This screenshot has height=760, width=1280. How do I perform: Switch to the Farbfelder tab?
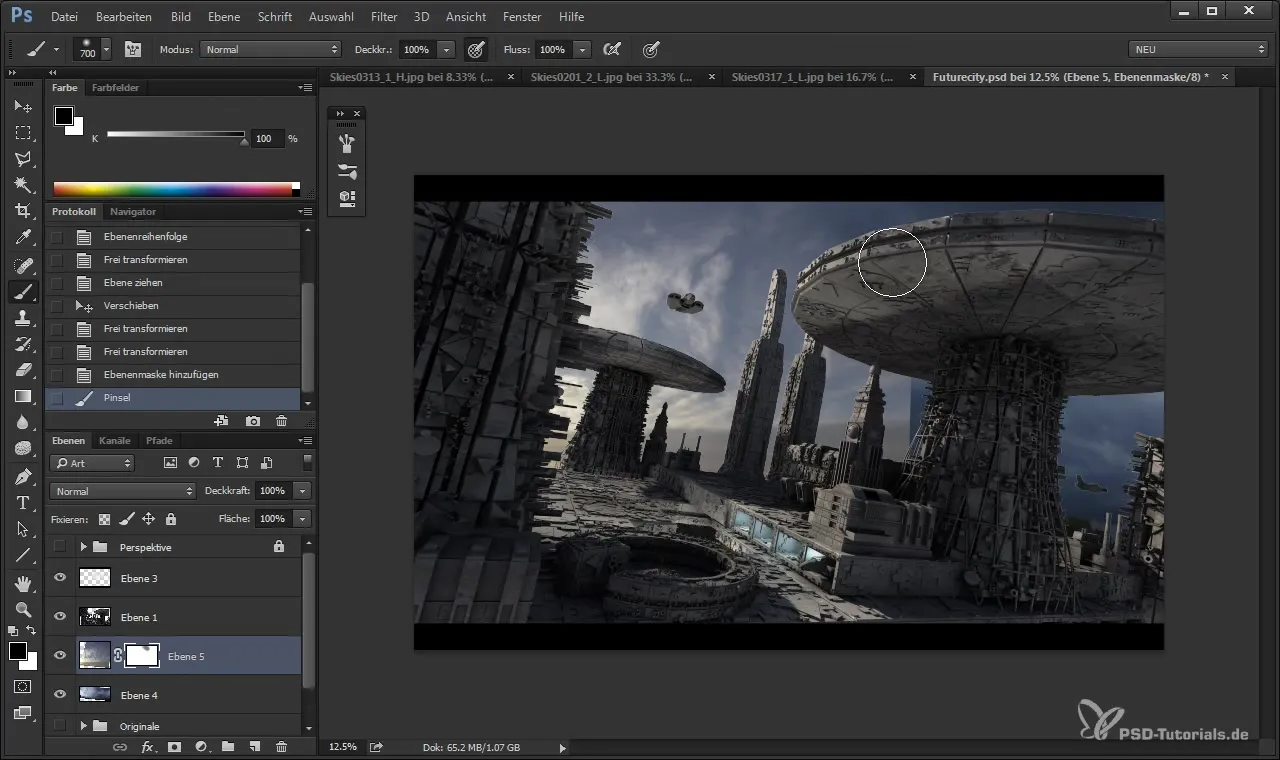pyautogui.click(x=116, y=88)
